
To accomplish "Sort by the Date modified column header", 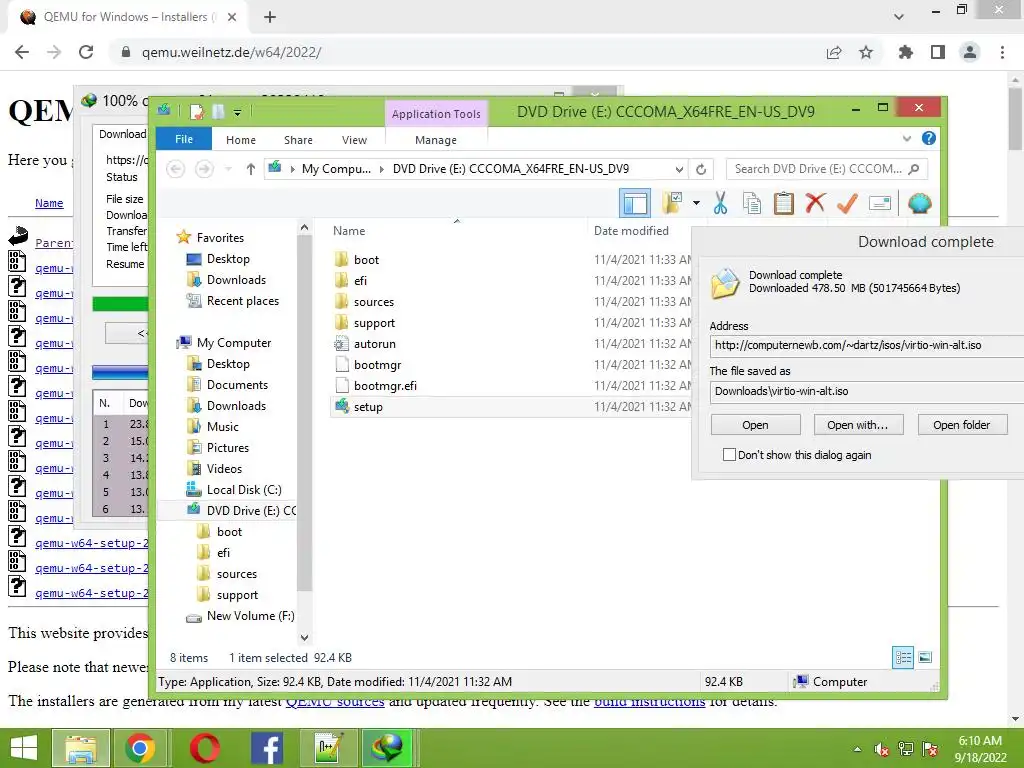I will (631, 231).
